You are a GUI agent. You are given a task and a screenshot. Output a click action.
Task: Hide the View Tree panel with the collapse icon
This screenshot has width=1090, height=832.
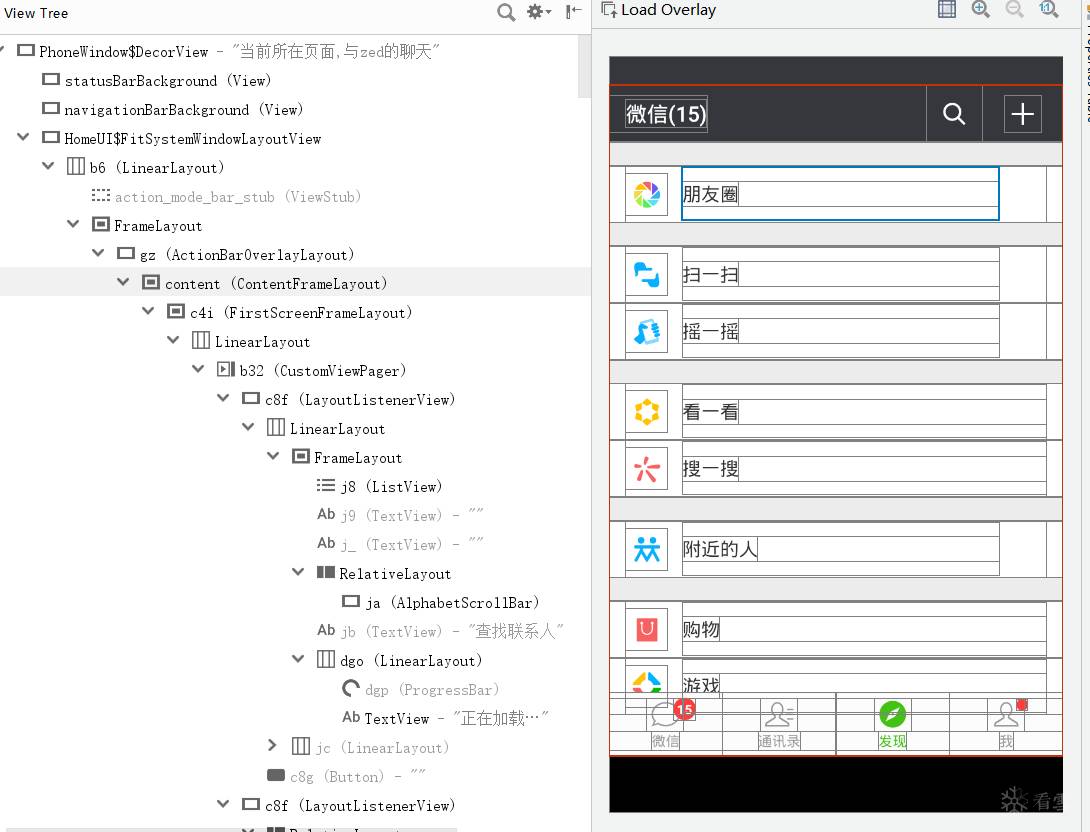(574, 11)
